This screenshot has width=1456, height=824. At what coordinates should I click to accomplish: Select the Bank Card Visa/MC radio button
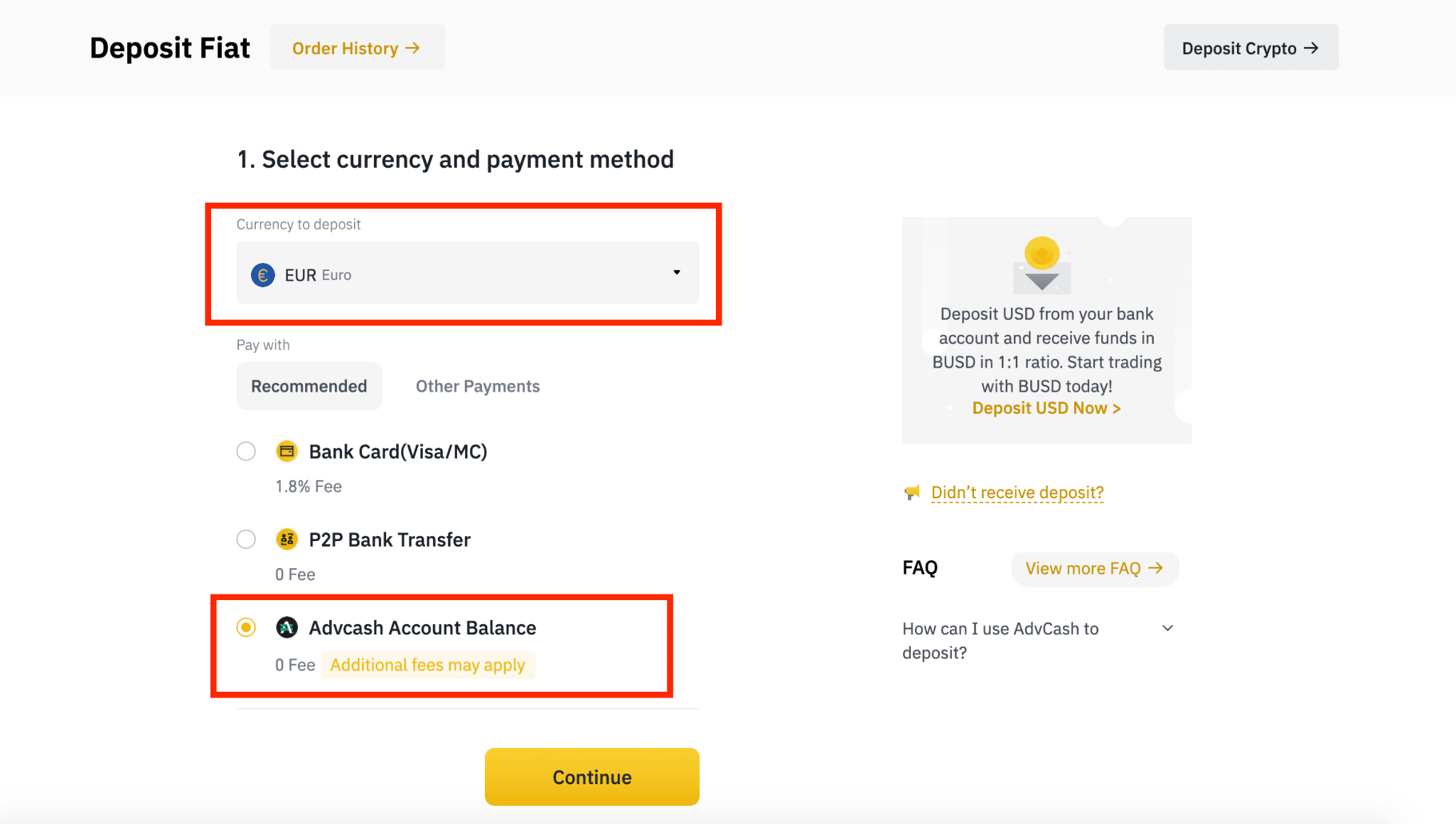(x=246, y=449)
